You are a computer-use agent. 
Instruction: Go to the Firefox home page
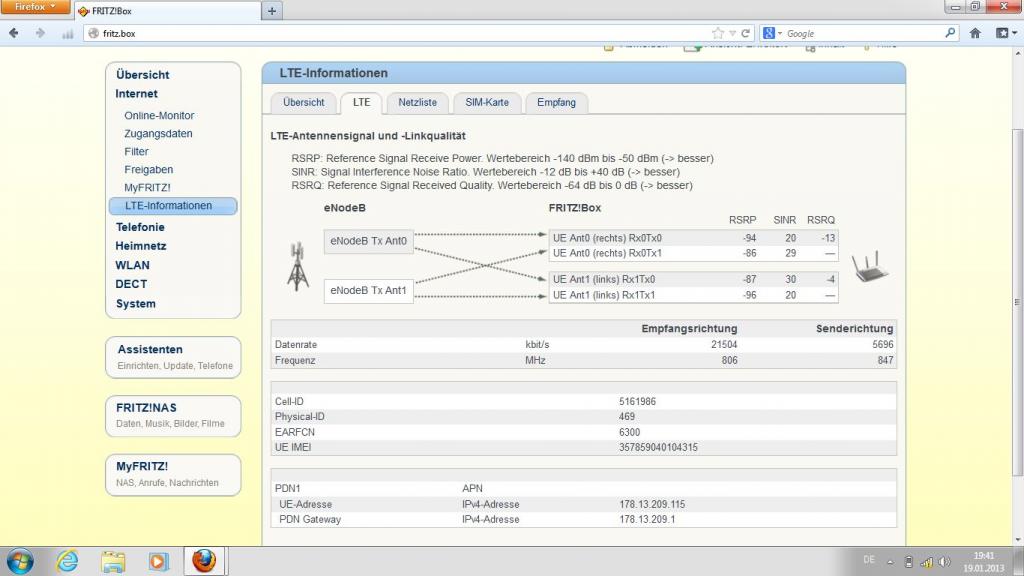click(975, 33)
